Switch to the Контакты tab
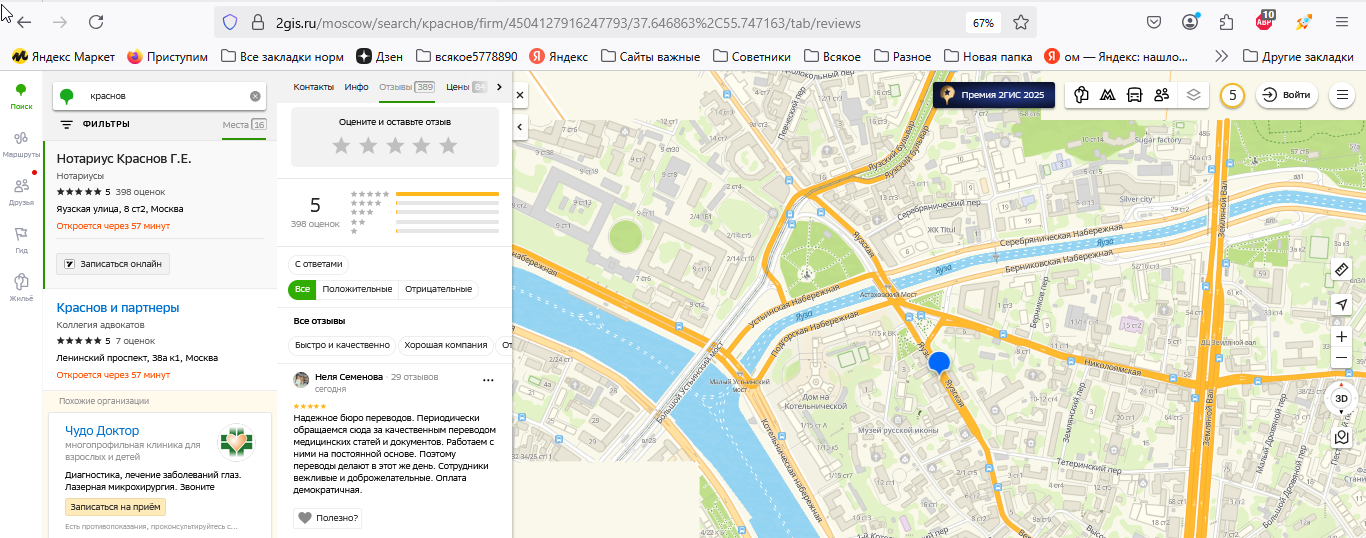The image size is (1366, 538). pyautogui.click(x=313, y=87)
